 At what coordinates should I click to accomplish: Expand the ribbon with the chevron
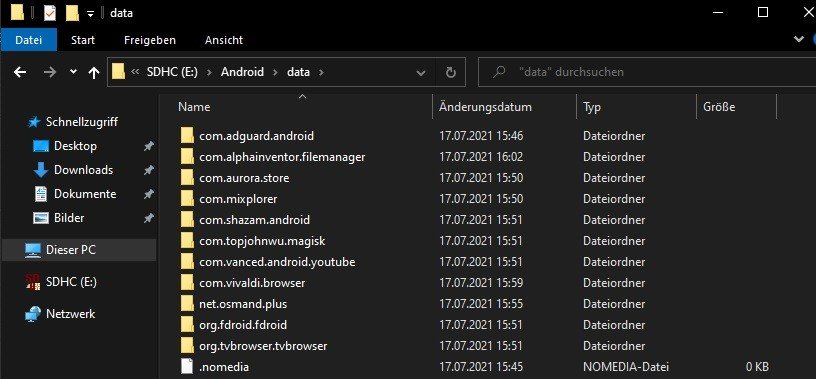(x=798, y=40)
